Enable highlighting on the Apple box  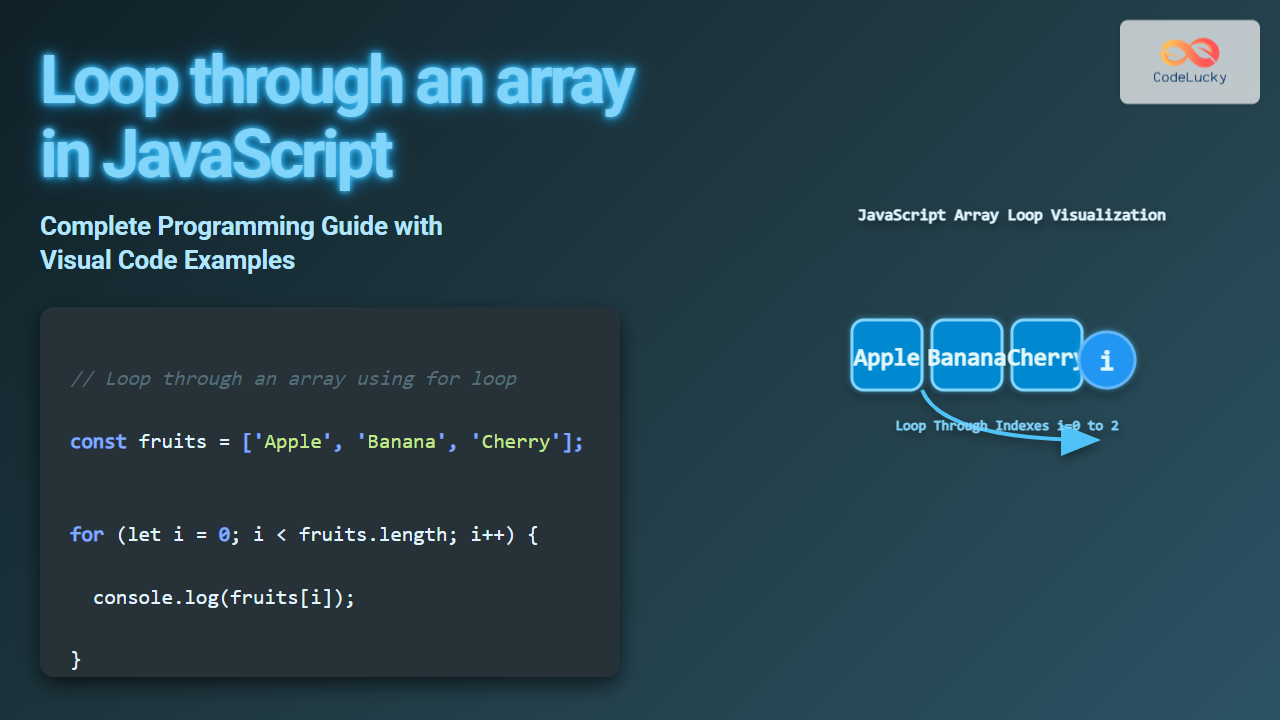886,355
